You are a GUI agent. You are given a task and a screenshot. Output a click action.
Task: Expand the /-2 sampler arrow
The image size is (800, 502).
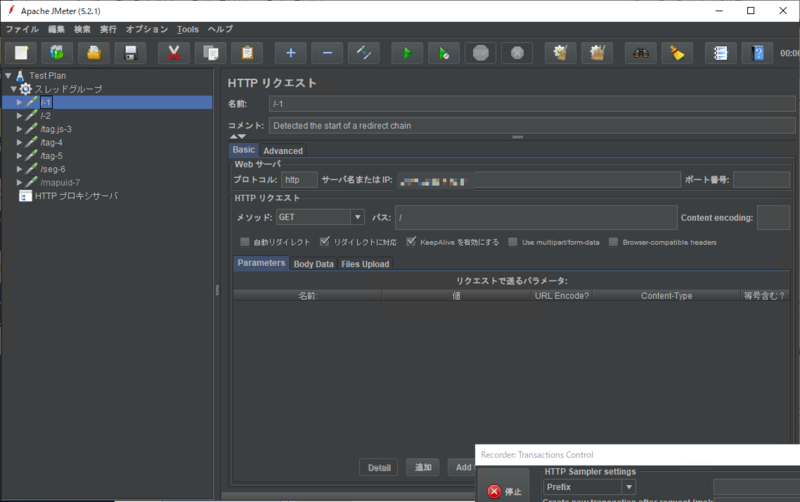point(19,116)
